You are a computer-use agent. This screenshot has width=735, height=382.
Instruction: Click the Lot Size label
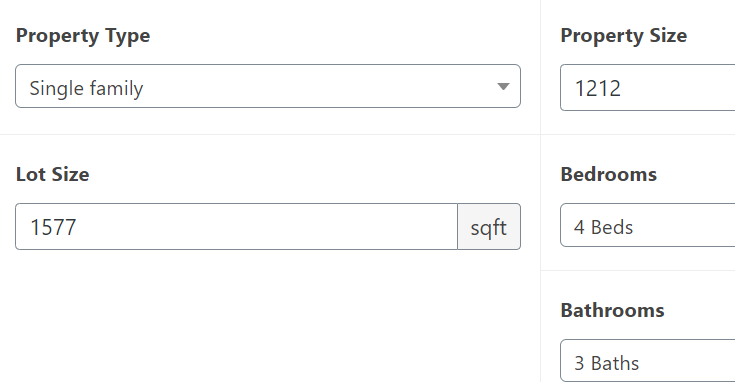click(52, 174)
